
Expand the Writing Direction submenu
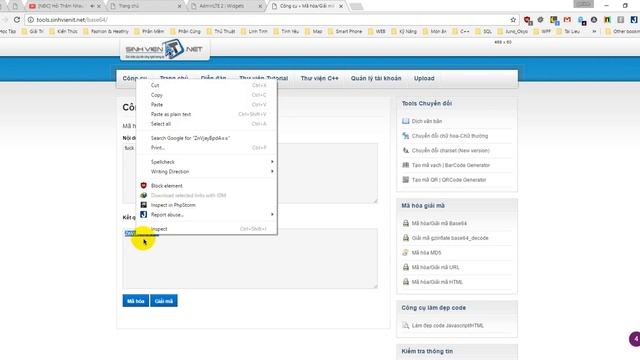tap(207, 172)
